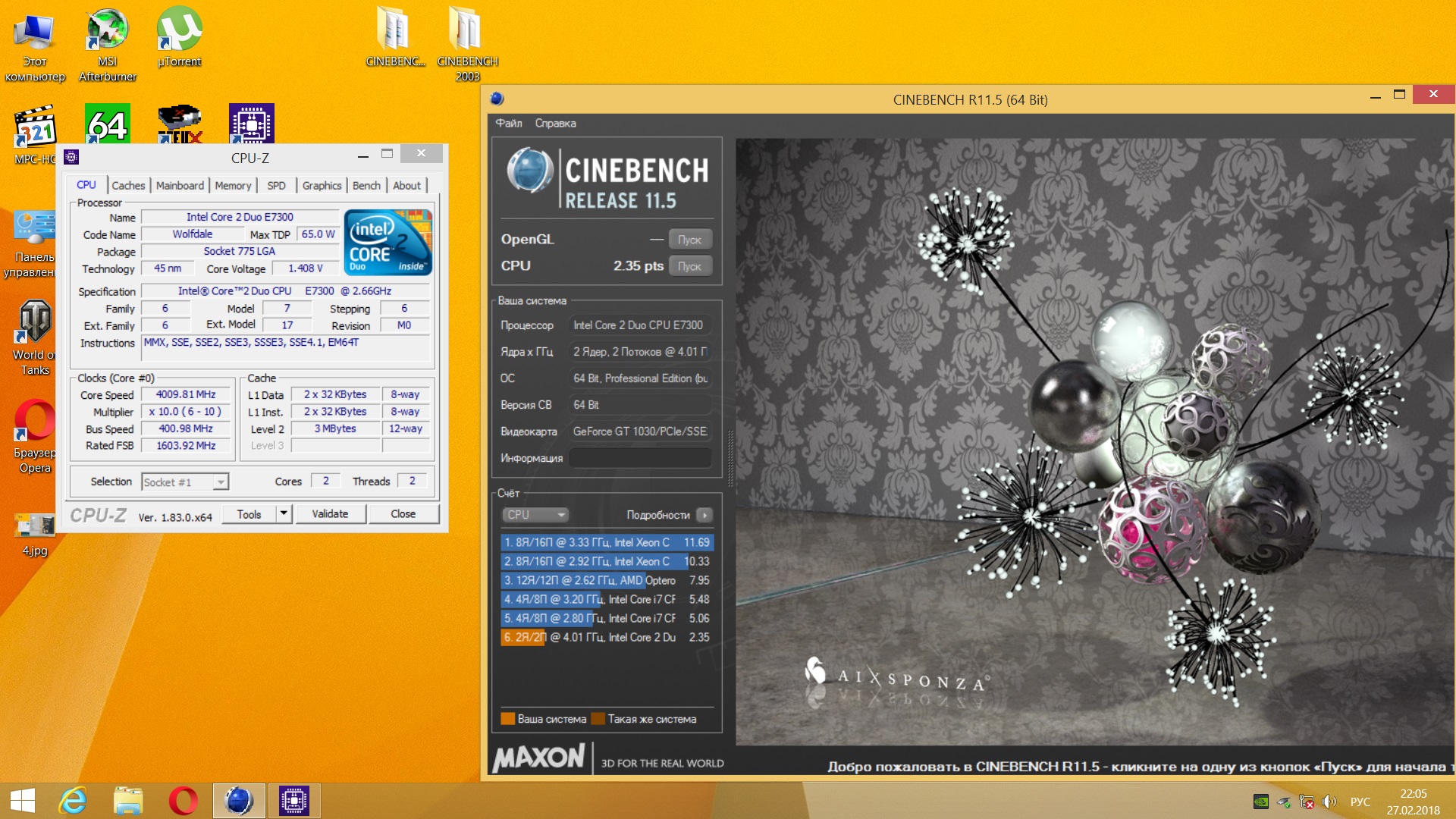
Task: Open the Opera browser desktop shortcut
Action: click(34, 436)
